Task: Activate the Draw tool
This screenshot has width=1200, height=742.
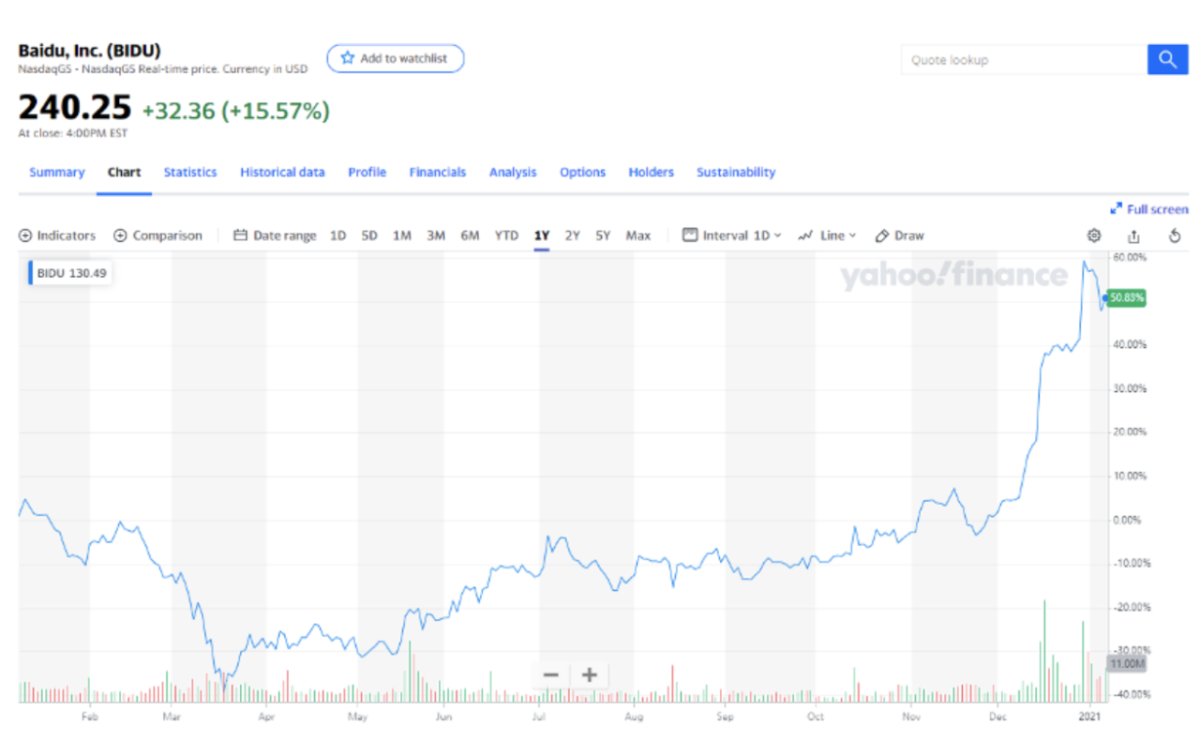Action: (899, 236)
